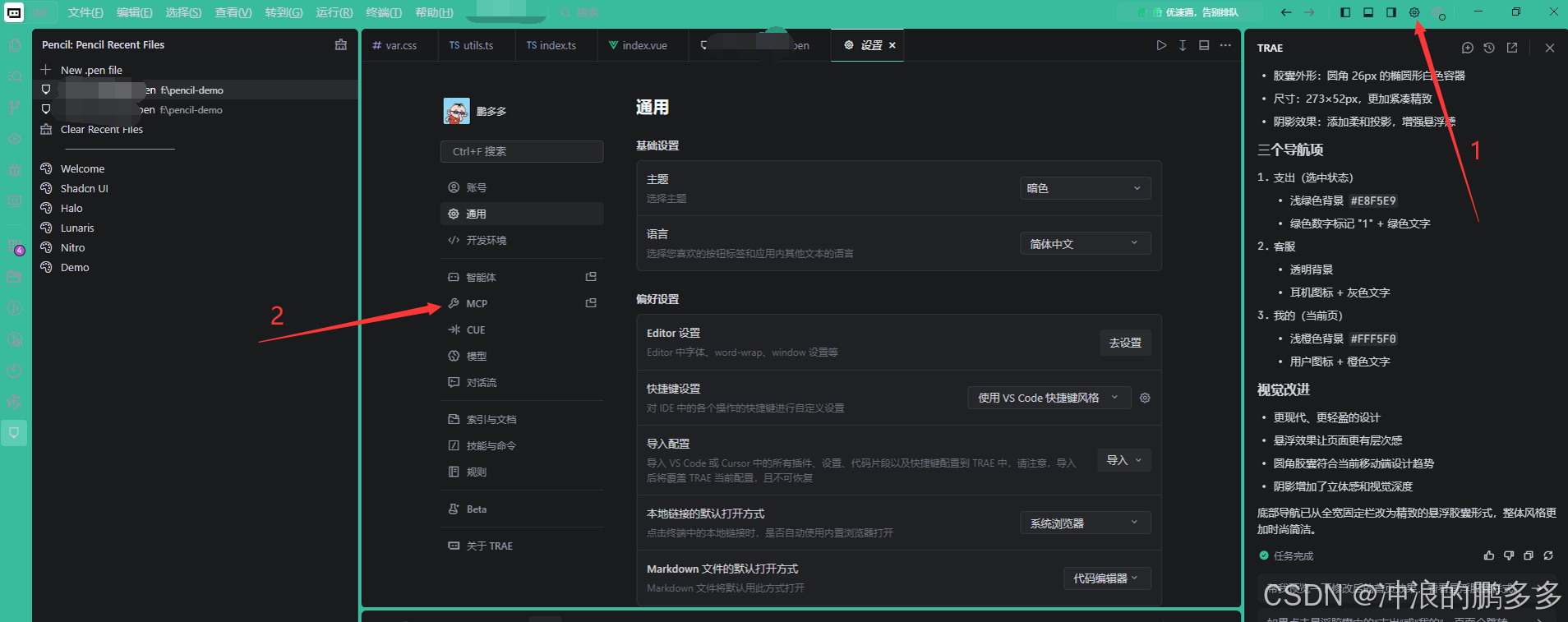The image size is (1568, 622).
Task: Open 导入 configuration dropdown button
Action: [x=1123, y=460]
